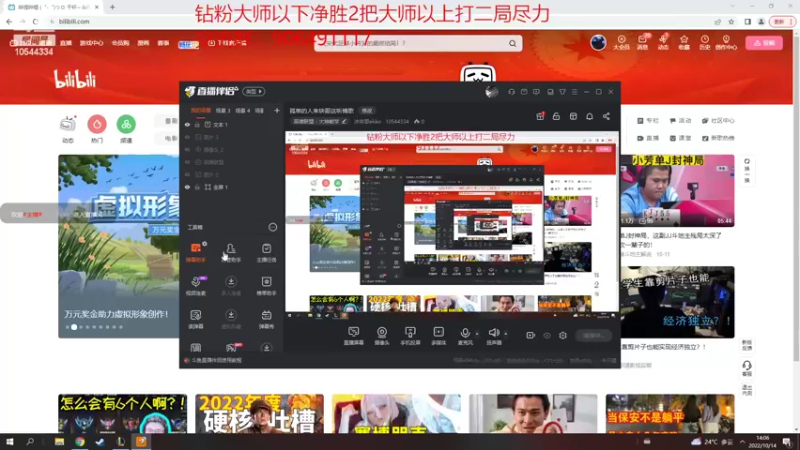This screenshot has height=450, width=800.
Task: Open the streamer tasks tool icon
Action: (266, 252)
